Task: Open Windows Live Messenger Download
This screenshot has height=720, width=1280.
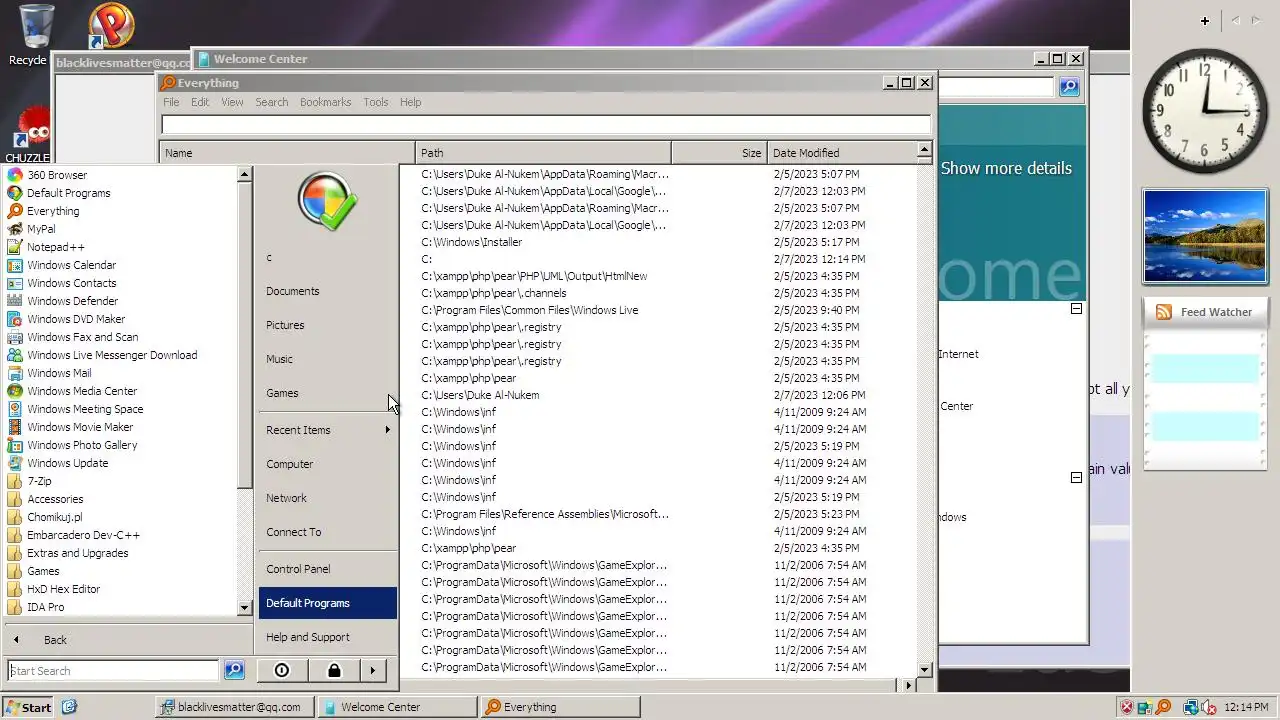Action: click(x=112, y=355)
